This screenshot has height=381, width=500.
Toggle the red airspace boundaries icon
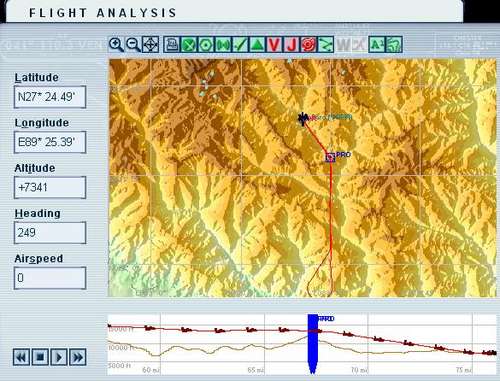[309, 44]
